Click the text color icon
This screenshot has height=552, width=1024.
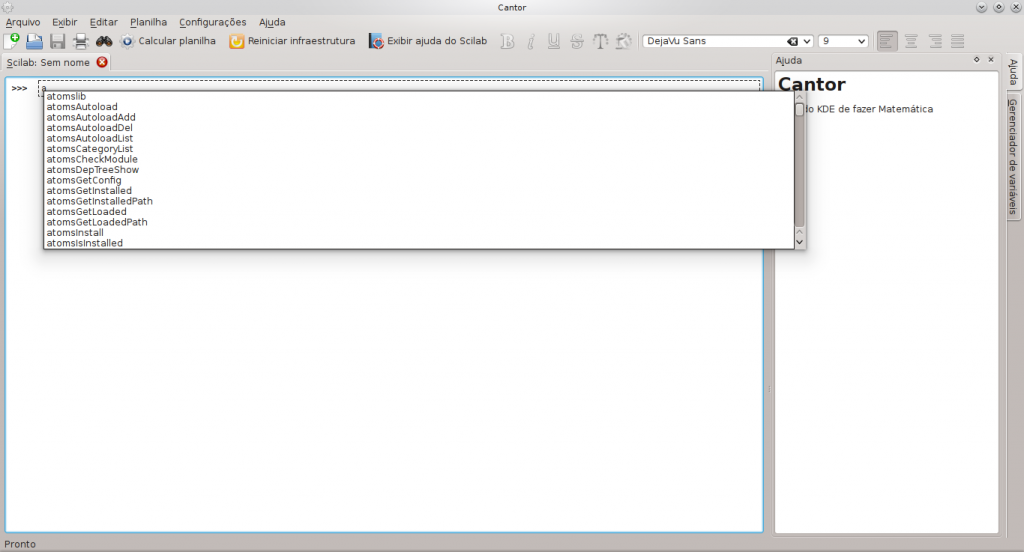(x=624, y=41)
